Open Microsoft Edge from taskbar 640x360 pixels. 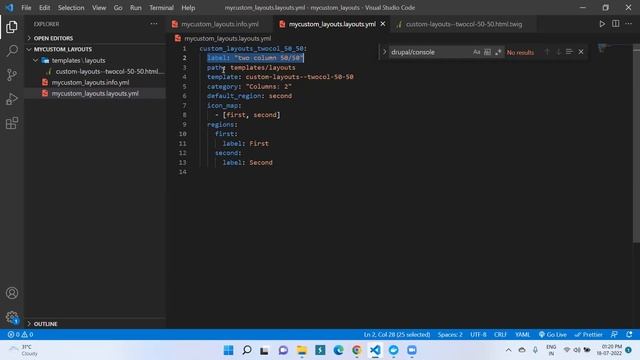(x=338, y=350)
